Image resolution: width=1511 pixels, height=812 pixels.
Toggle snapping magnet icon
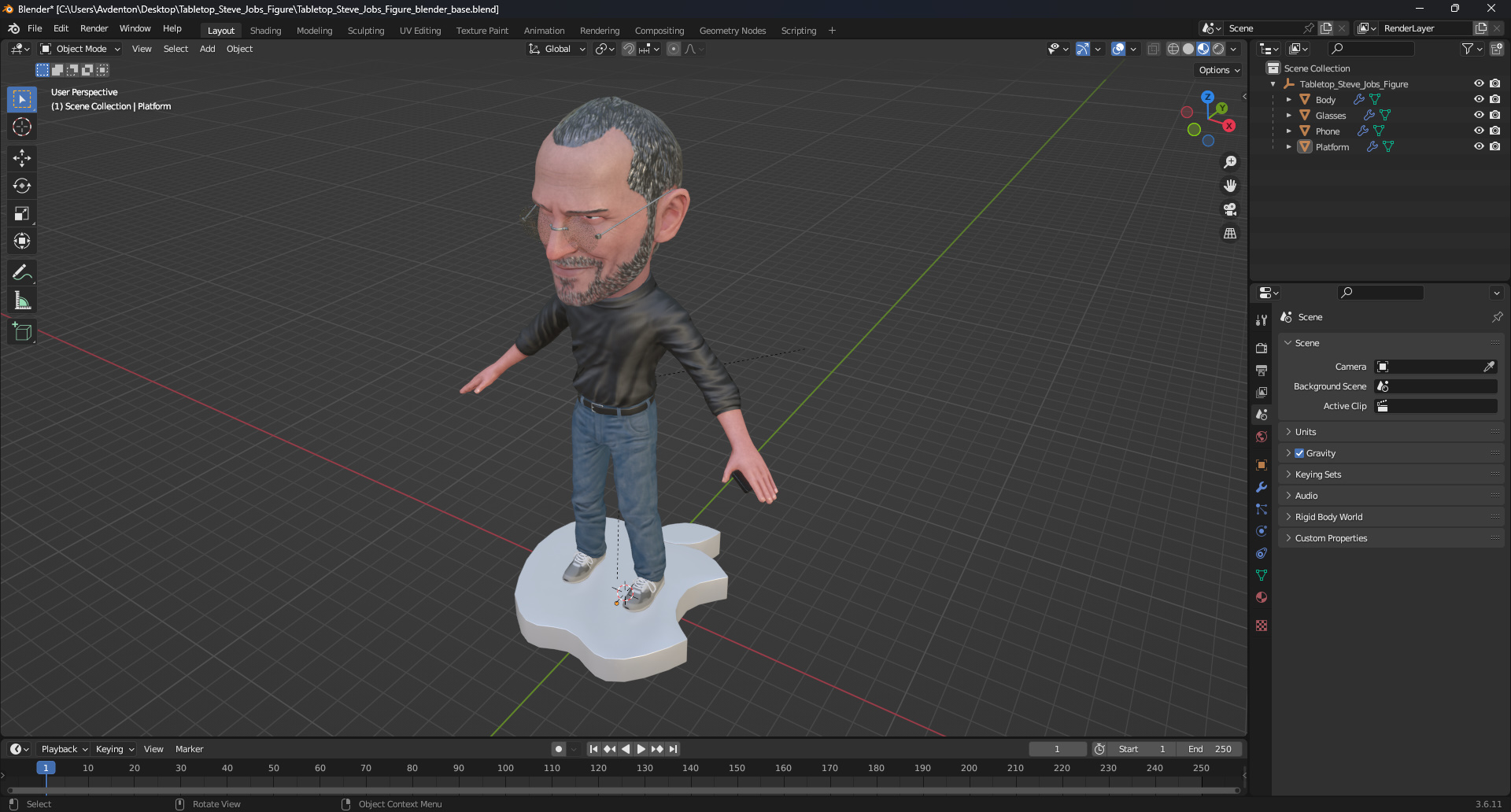coord(629,49)
